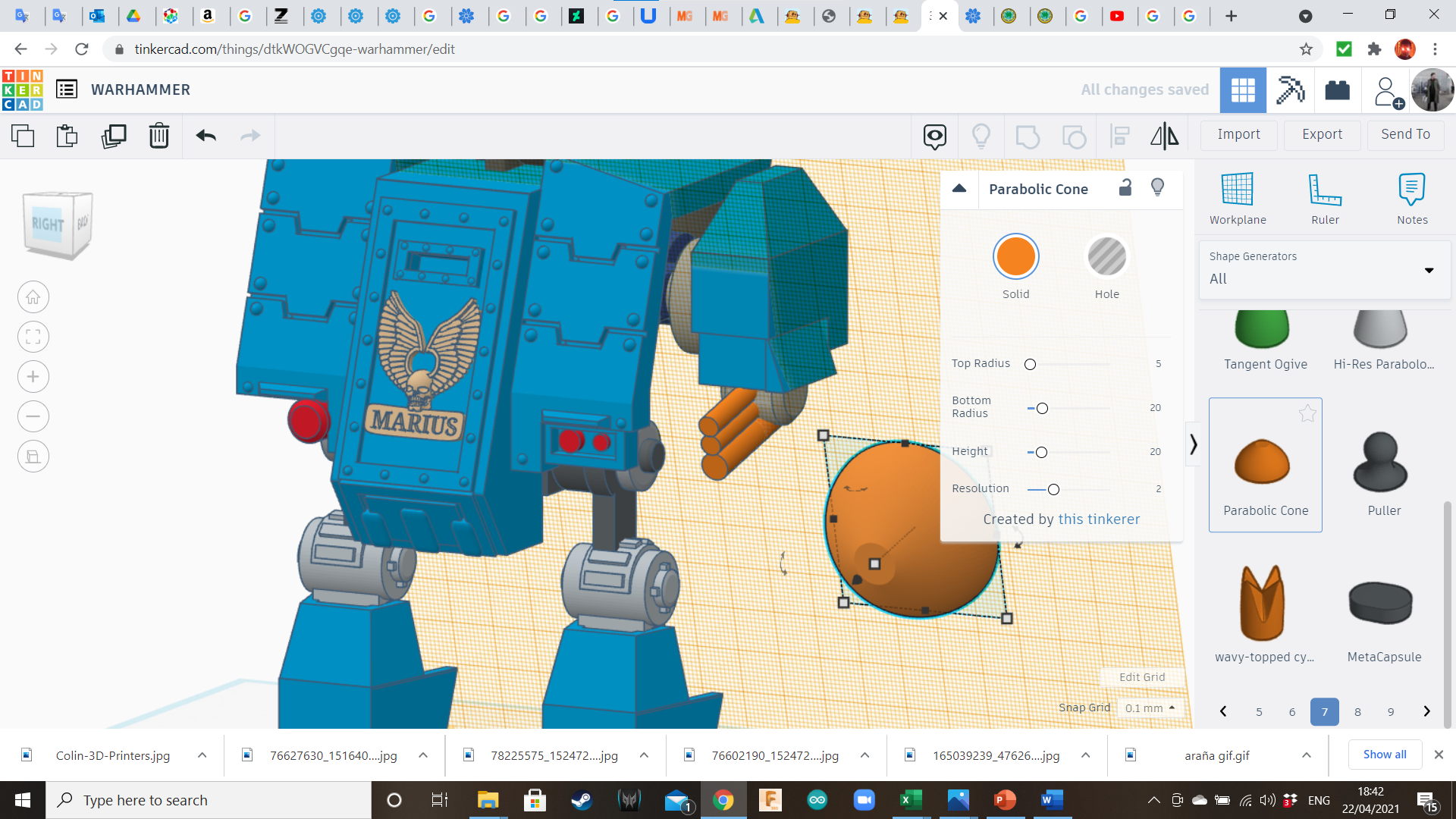Expand the Shape Generators All dropdown
1456x819 pixels.
pyautogui.click(x=1429, y=270)
